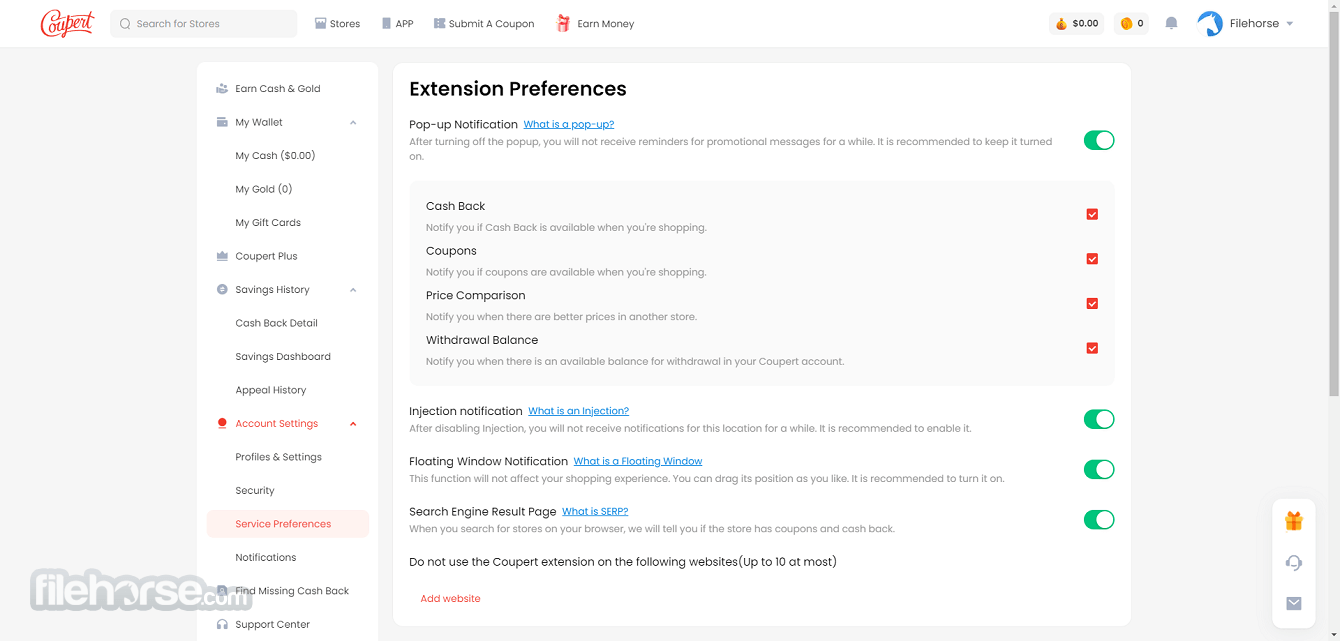Image resolution: width=1340 pixels, height=641 pixels.
Task: Click the $0.00 cash balance badge
Action: (x=1076, y=23)
